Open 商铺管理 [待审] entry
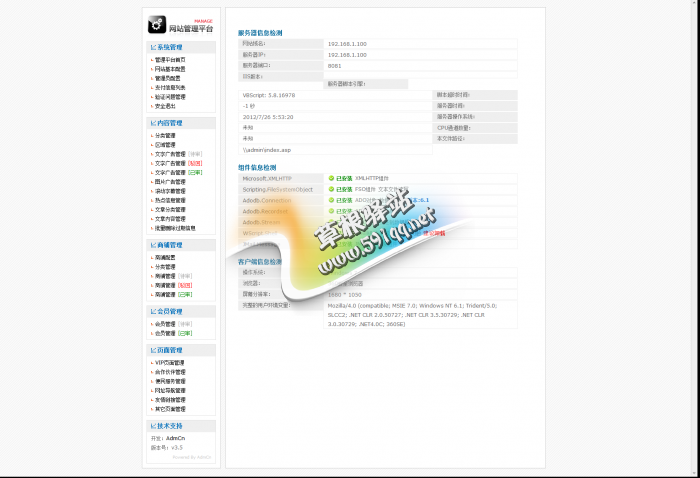This screenshot has height=478, width=700. tap(174, 276)
